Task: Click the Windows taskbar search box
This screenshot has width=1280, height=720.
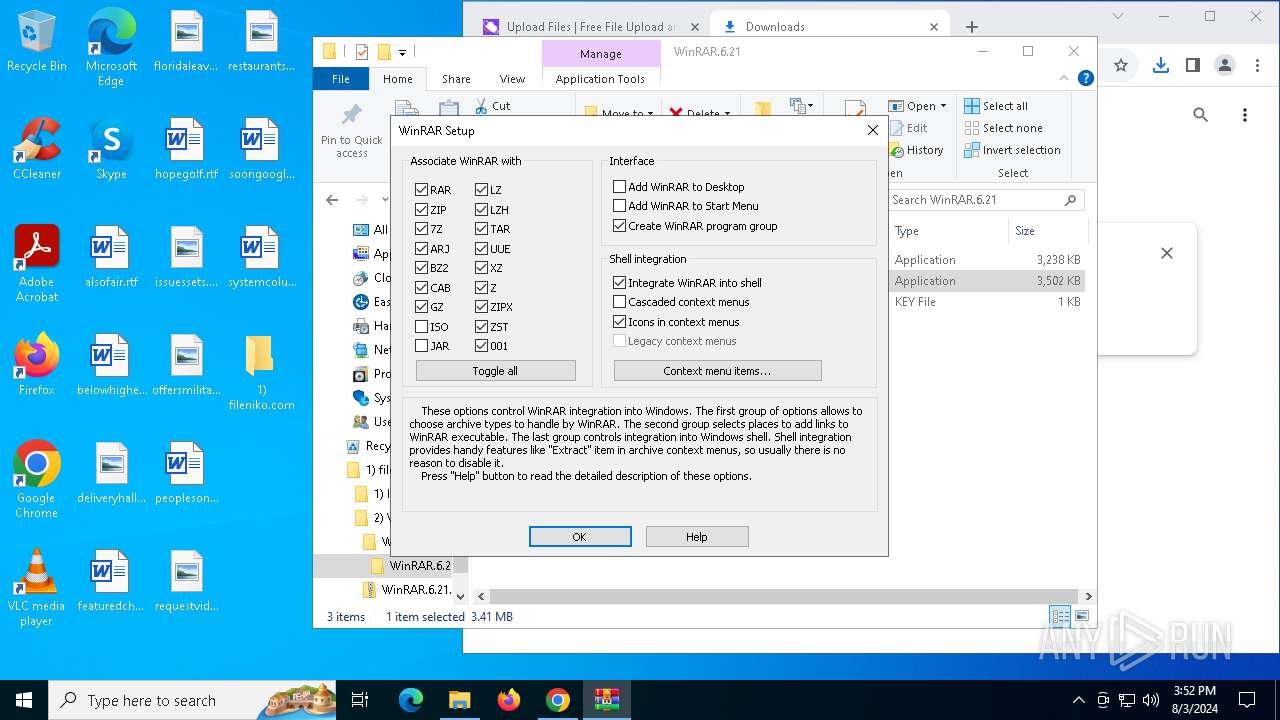Action: click(x=192, y=700)
